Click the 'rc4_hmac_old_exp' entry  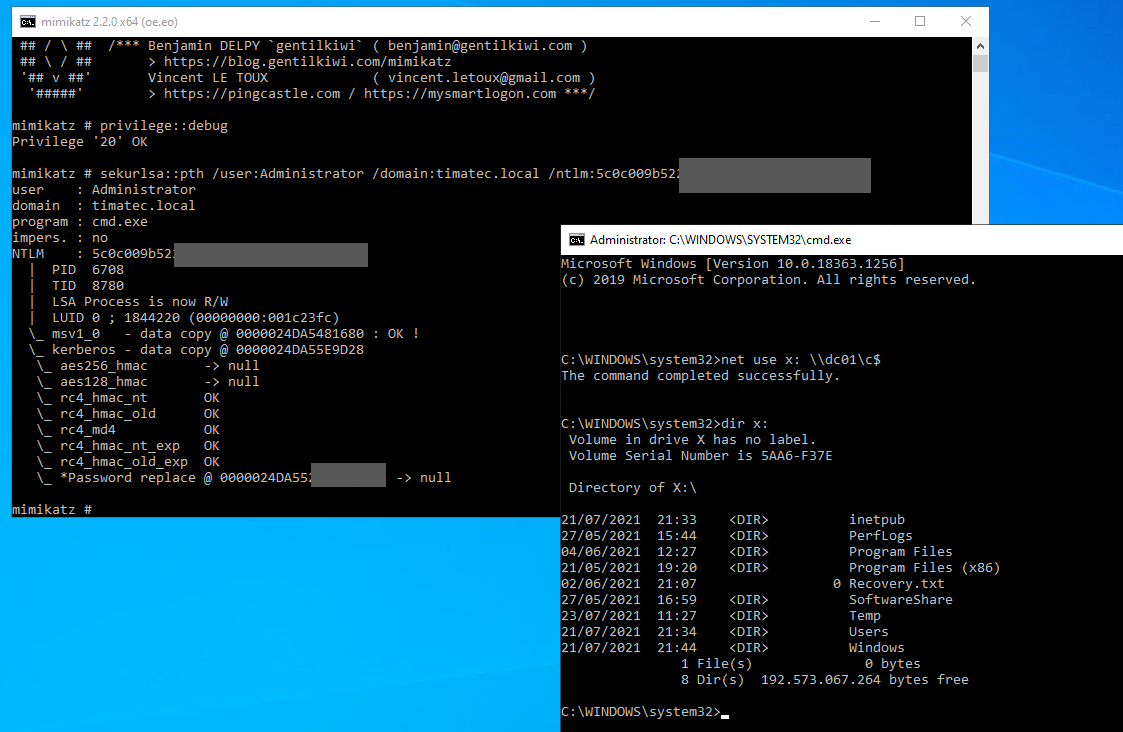[x=127, y=462]
